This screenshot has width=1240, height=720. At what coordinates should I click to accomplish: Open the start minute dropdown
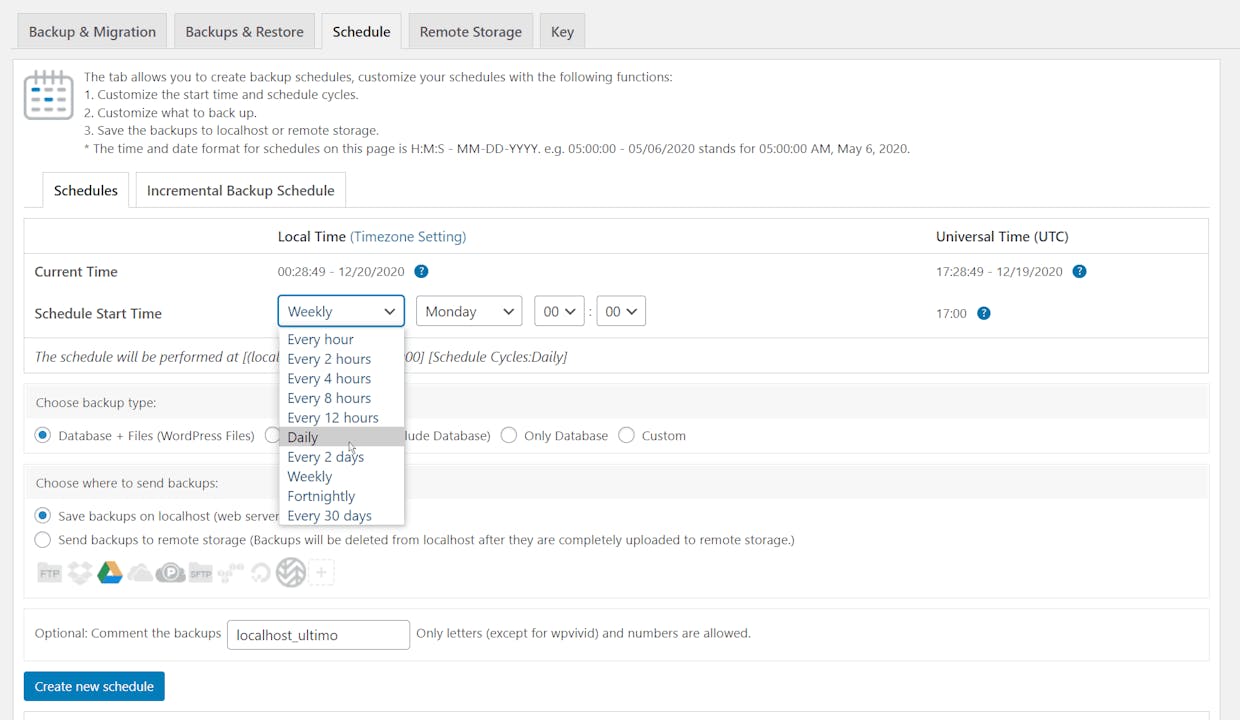(x=621, y=311)
